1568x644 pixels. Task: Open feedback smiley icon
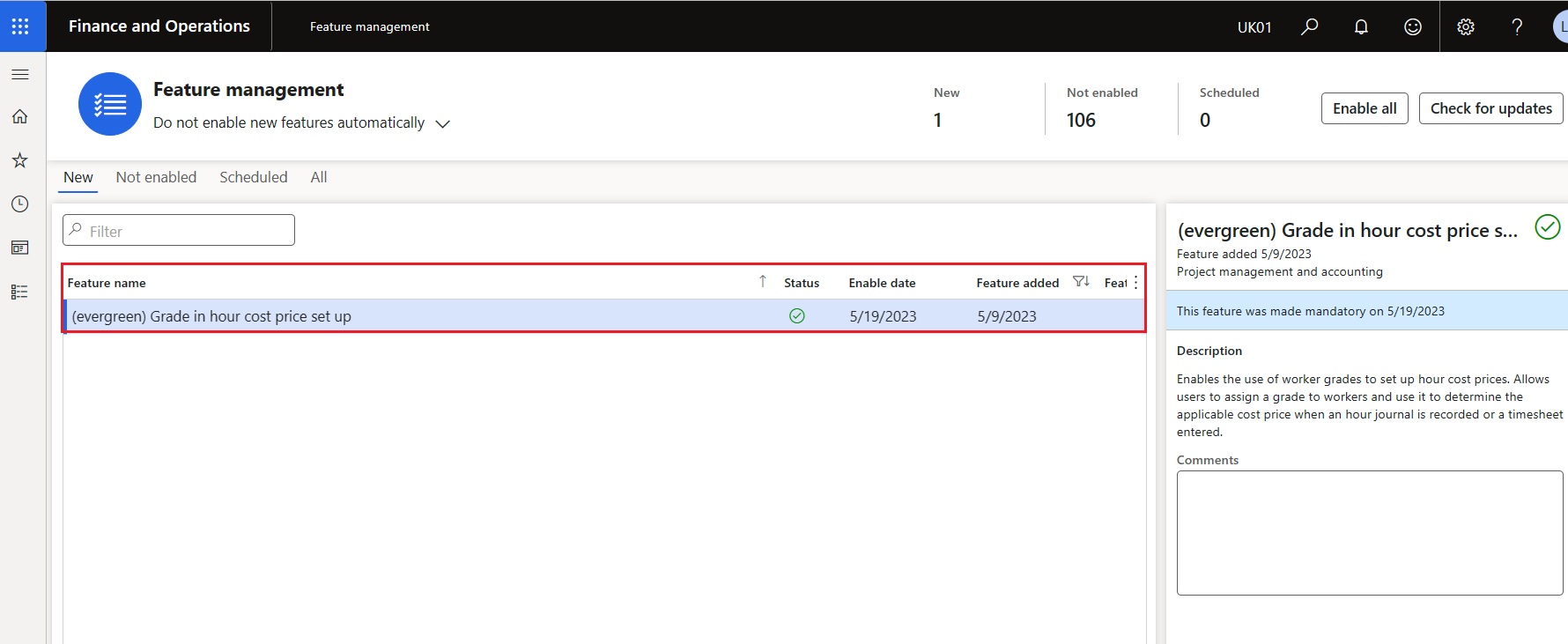pos(1413,26)
